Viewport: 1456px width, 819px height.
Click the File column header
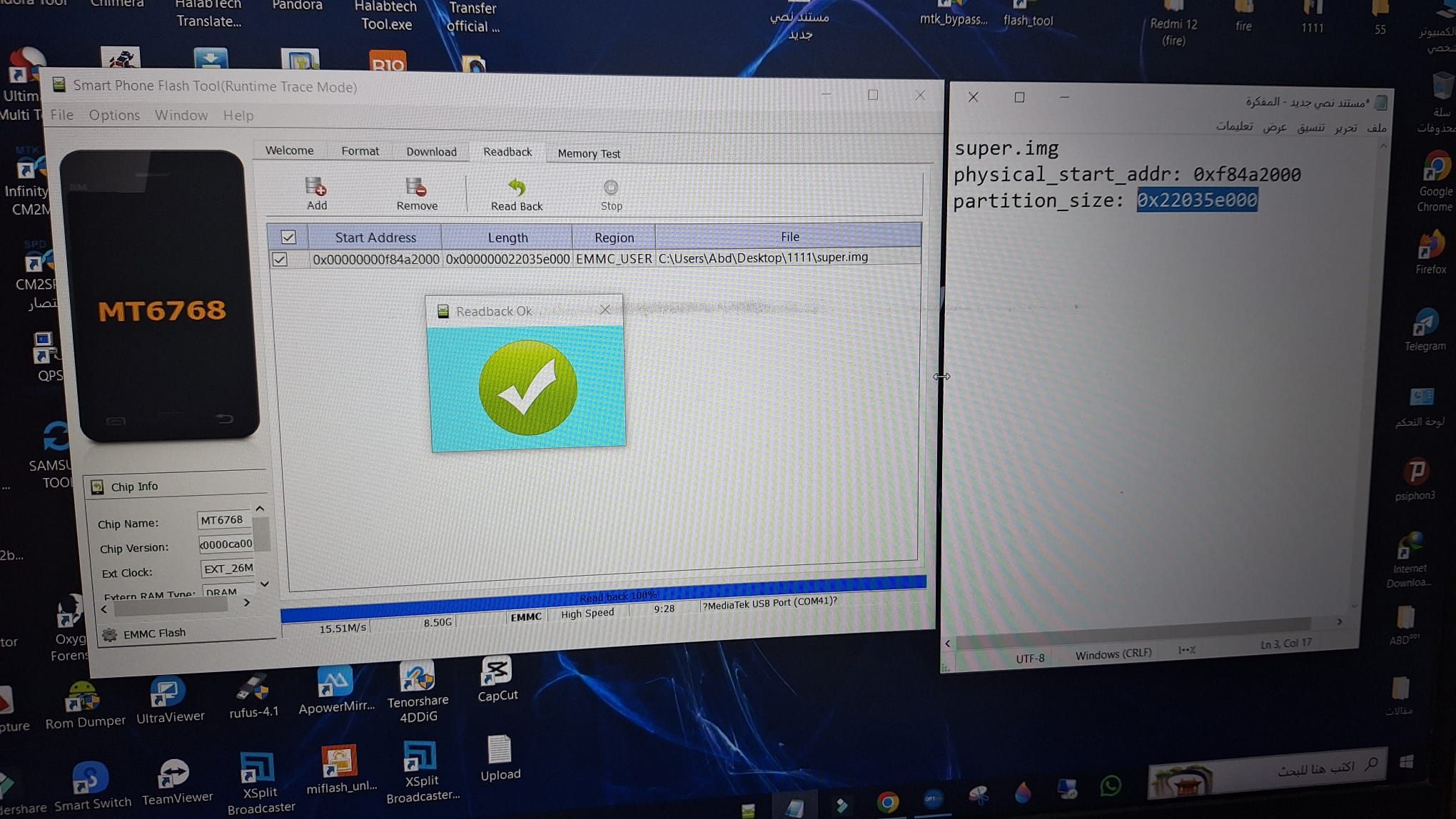pyautogui.click(x=789, y=237)
